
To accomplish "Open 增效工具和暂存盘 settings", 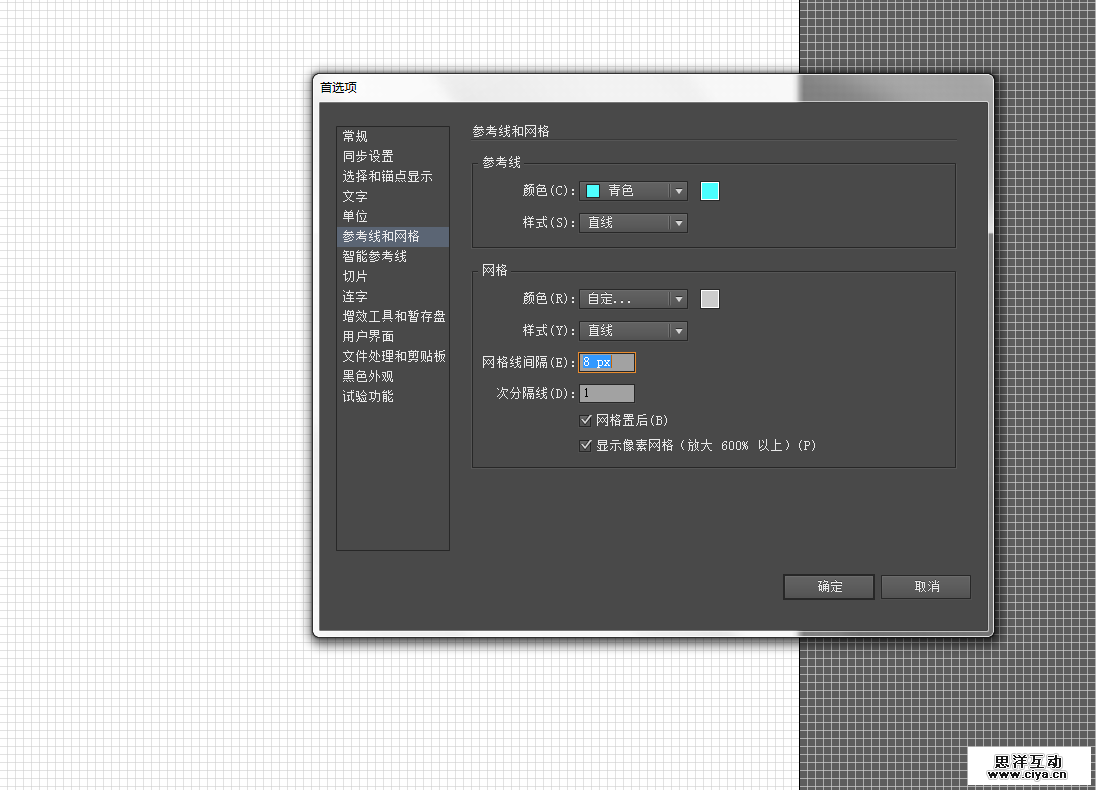I will click(394, 316).
